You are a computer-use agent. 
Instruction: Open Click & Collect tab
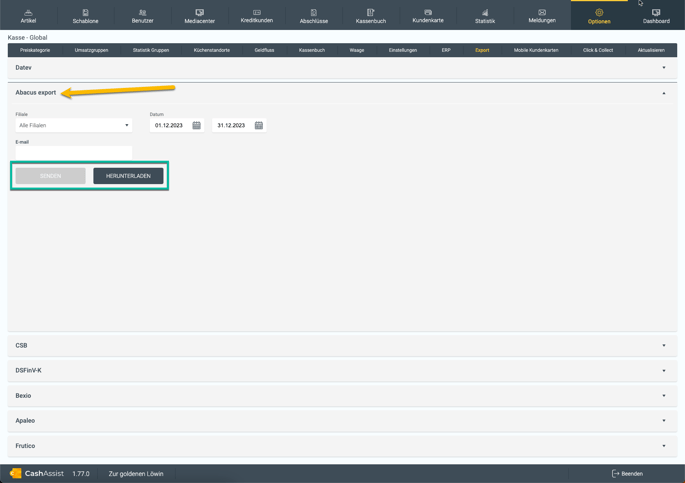[x=598, y=50]
